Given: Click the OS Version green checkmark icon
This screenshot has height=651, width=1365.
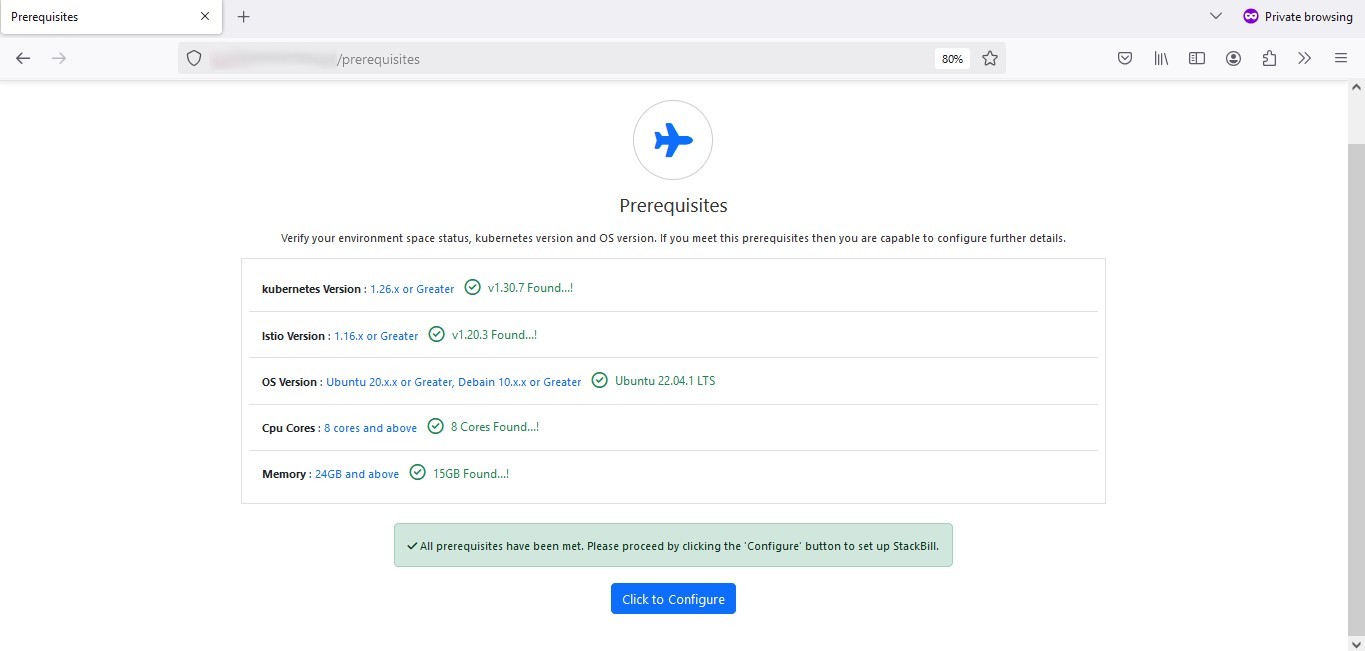Looking at the screenshot, I should [x=599, y=381].
